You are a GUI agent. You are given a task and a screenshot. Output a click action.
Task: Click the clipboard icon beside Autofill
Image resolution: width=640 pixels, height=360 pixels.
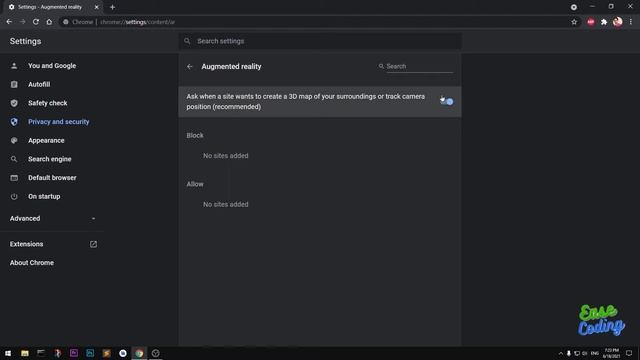pos(14,84)
